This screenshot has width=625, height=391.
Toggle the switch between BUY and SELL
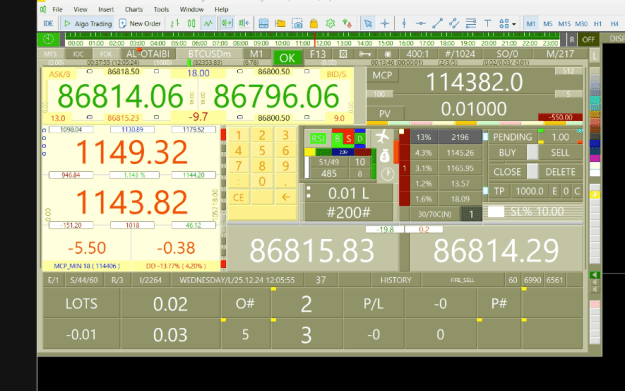[x=533, y=153]
